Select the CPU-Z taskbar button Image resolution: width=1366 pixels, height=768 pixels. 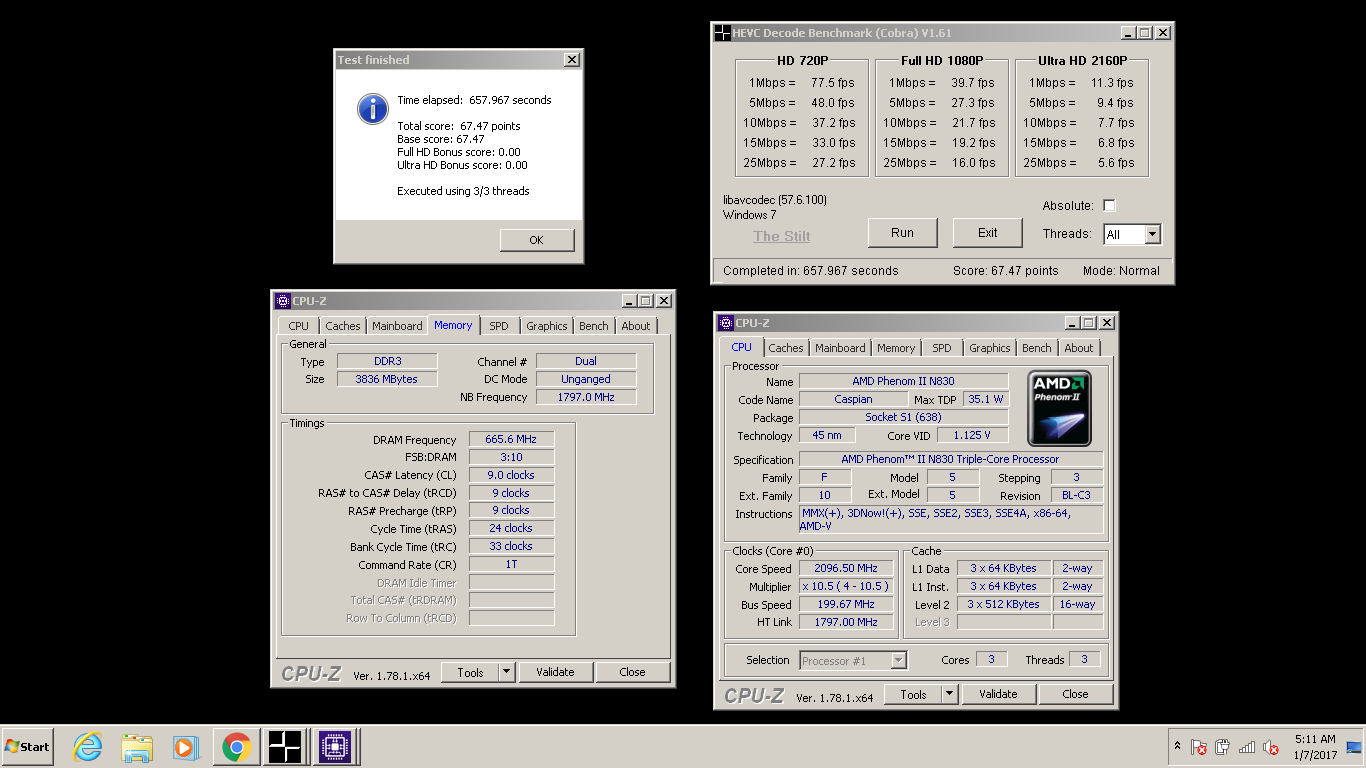335,747
